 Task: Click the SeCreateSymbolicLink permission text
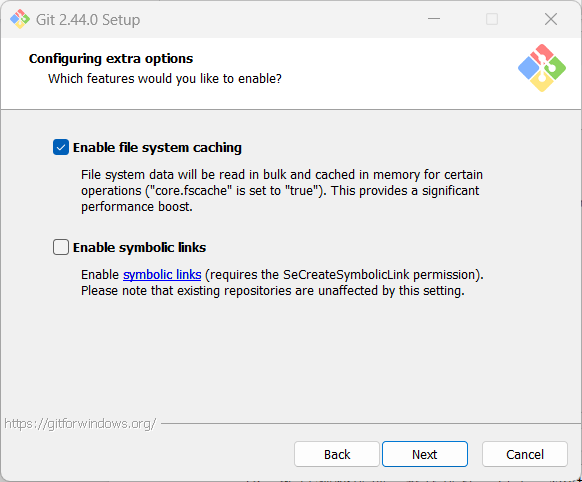[x=344, y=275]
